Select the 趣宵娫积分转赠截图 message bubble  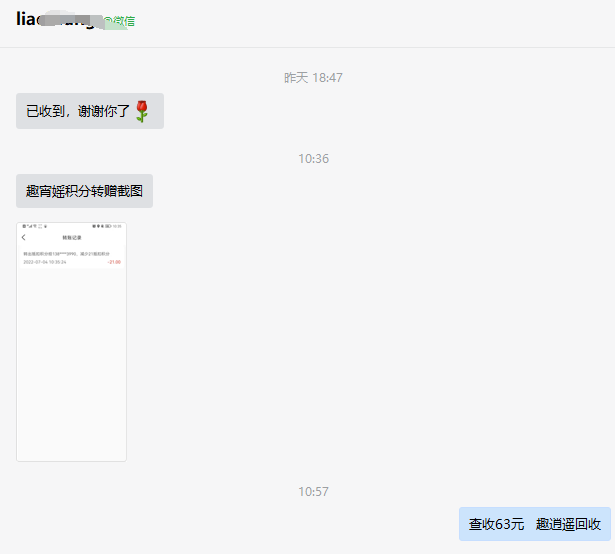pos(84,191)
